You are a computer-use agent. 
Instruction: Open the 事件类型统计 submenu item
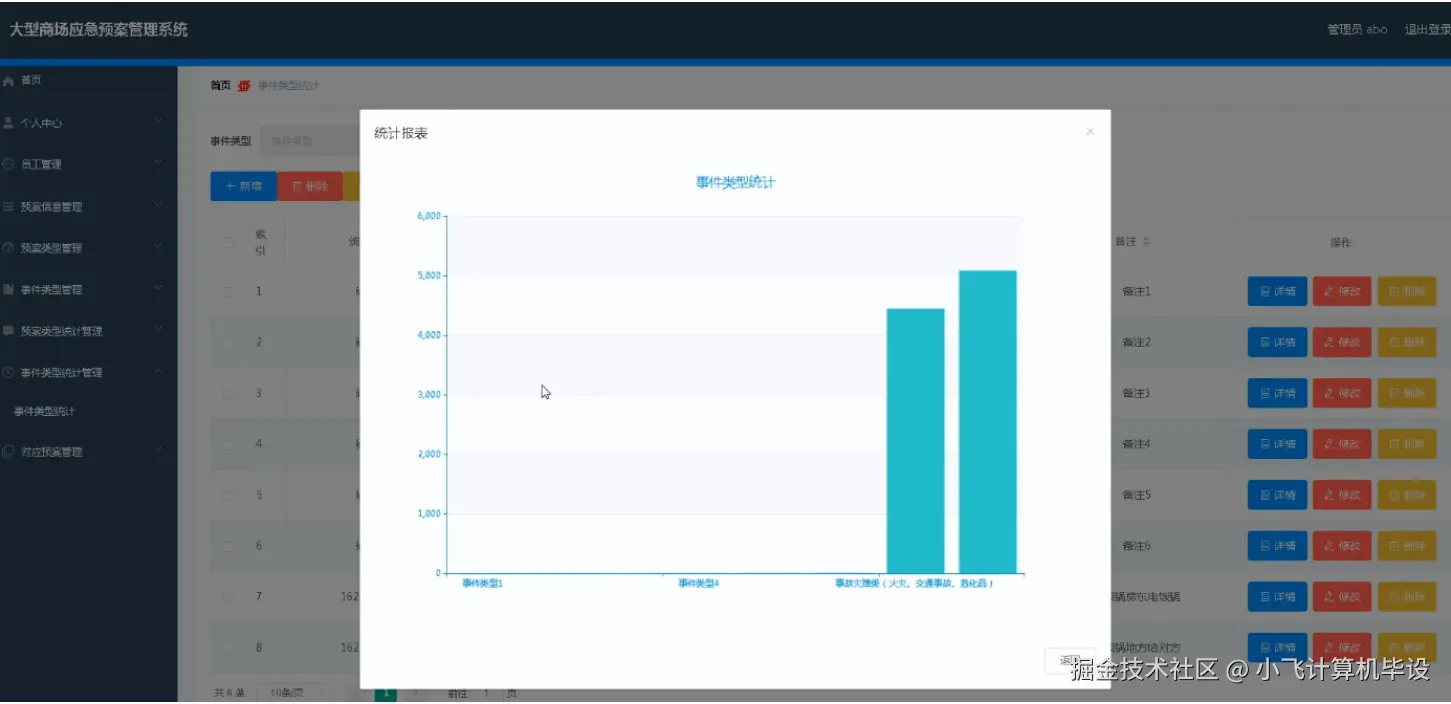tap(44, 411)
